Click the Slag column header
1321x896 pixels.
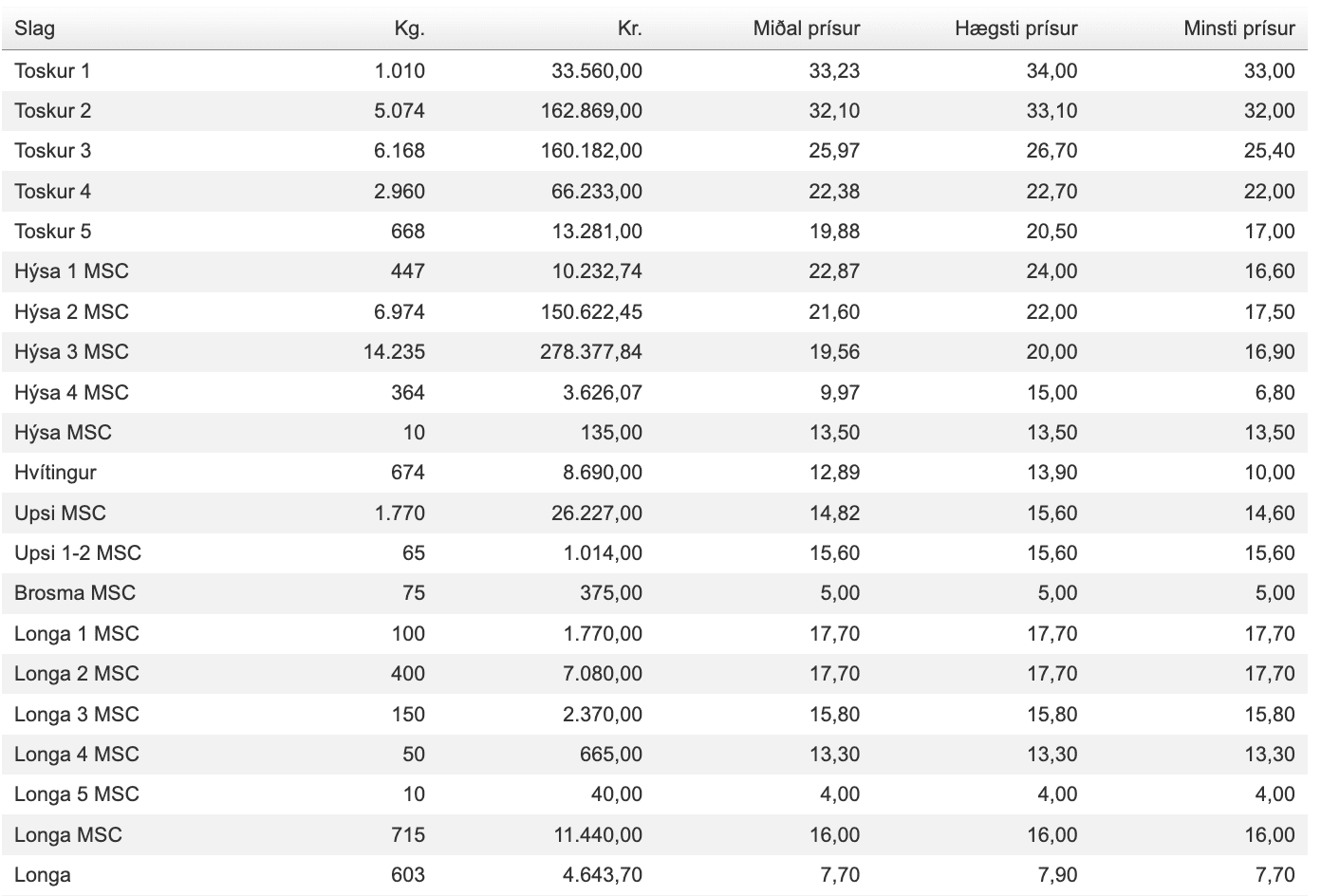(34, 28)
